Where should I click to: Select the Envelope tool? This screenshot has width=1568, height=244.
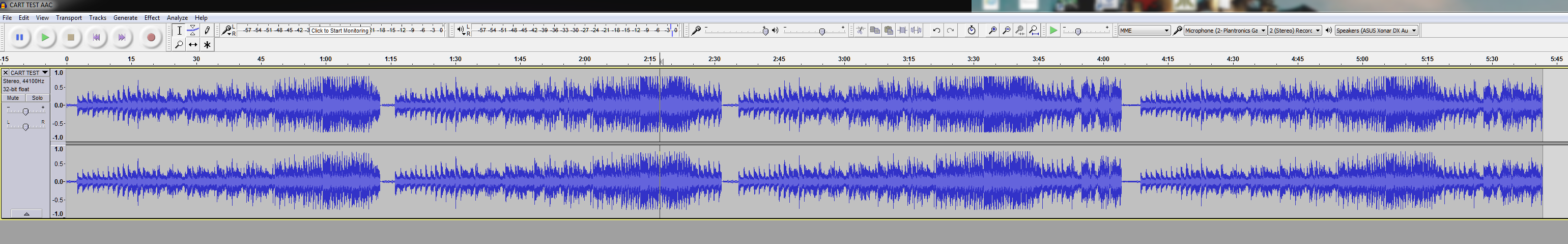coord(193,31)
